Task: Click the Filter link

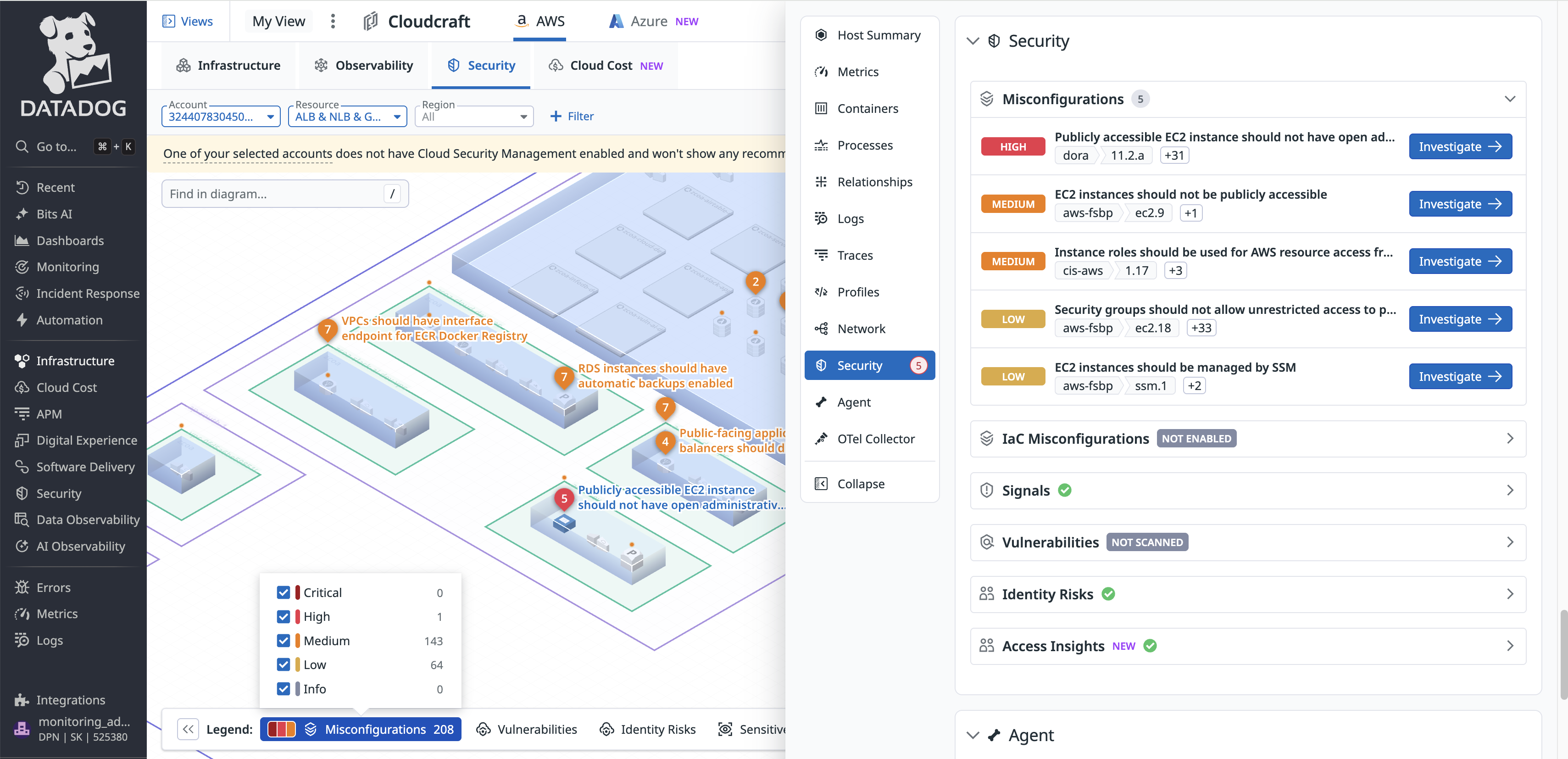Action: 571,116
